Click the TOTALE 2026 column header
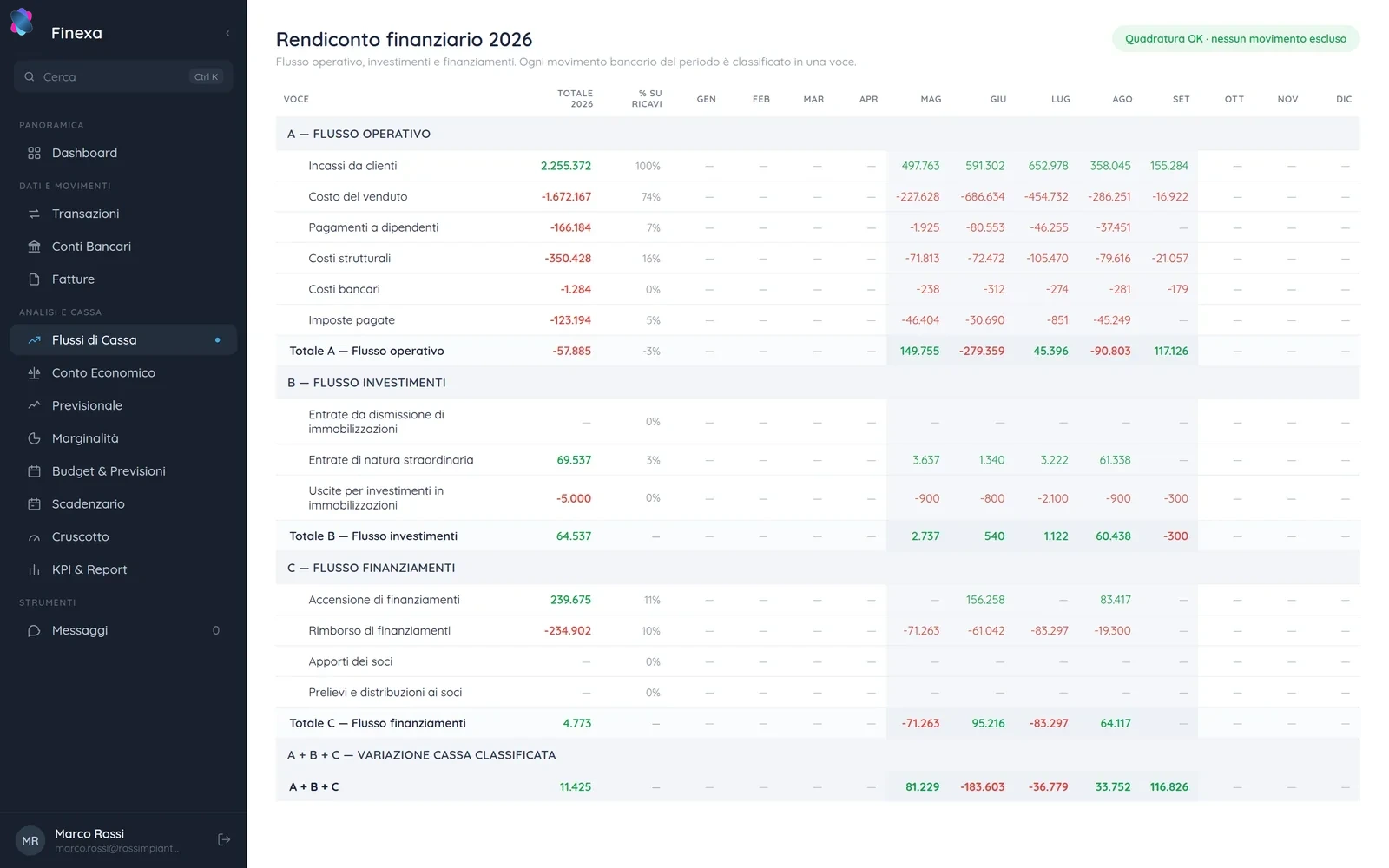 [575, 99]
